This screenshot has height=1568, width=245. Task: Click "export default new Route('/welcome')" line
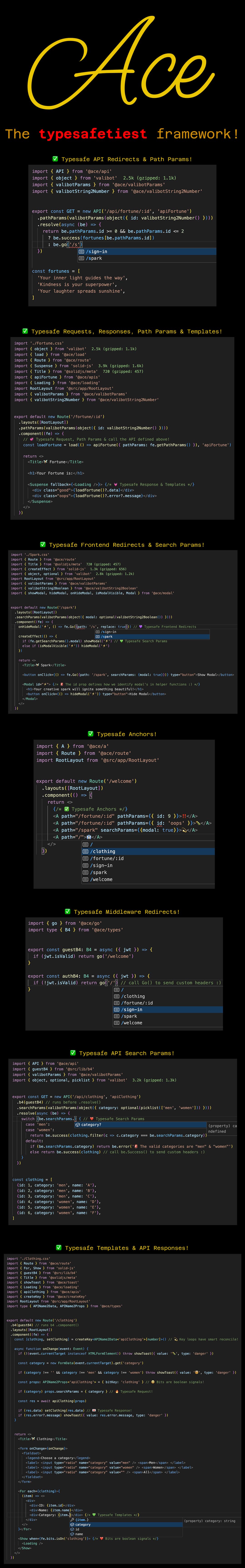86,781
